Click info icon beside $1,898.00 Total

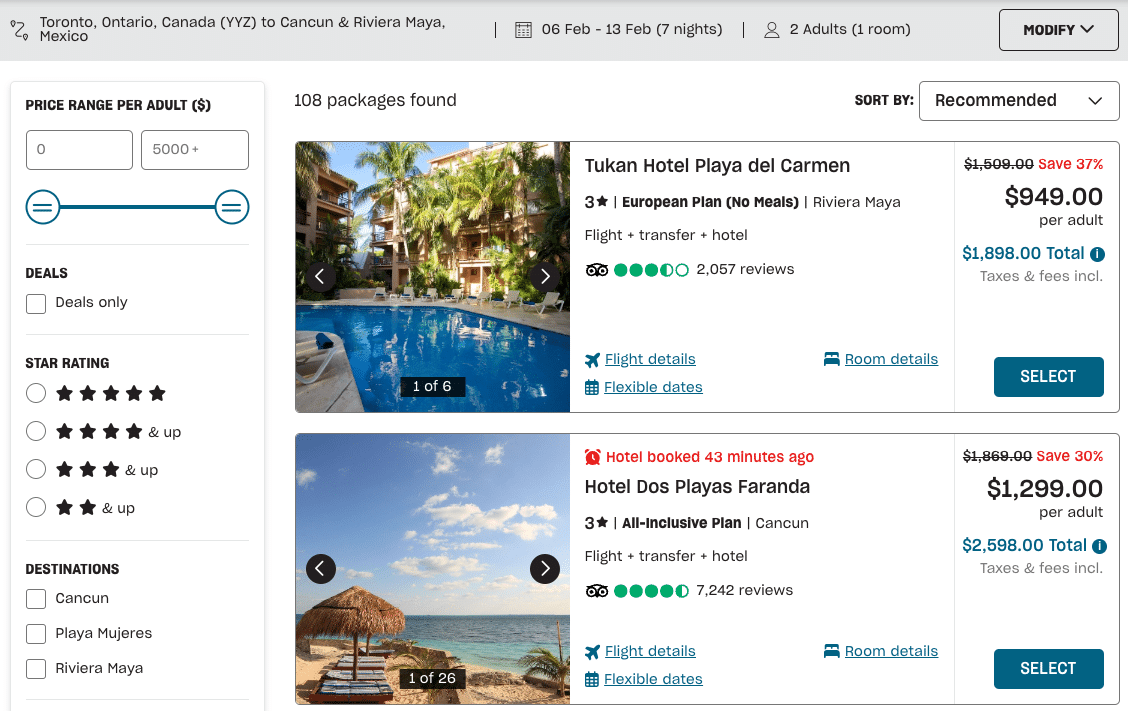click(x=1098, y=254)
